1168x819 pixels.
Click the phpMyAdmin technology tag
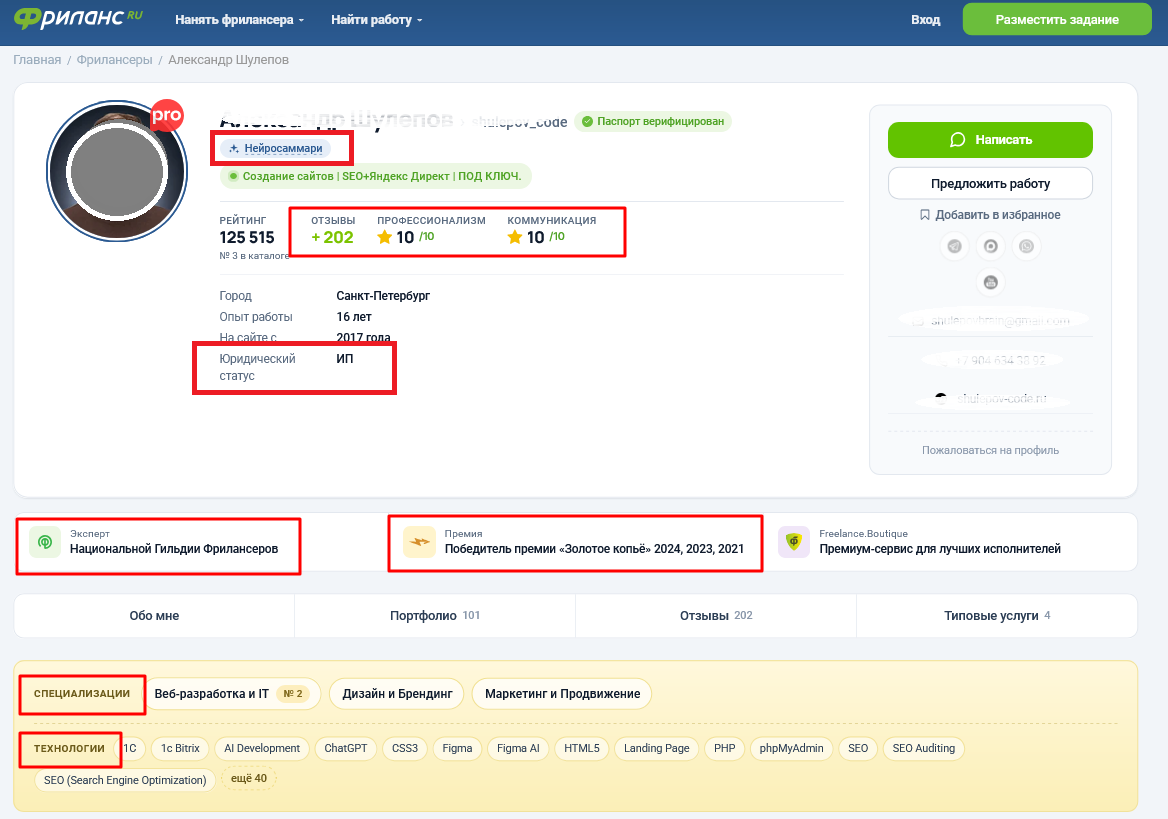[791, 748]
